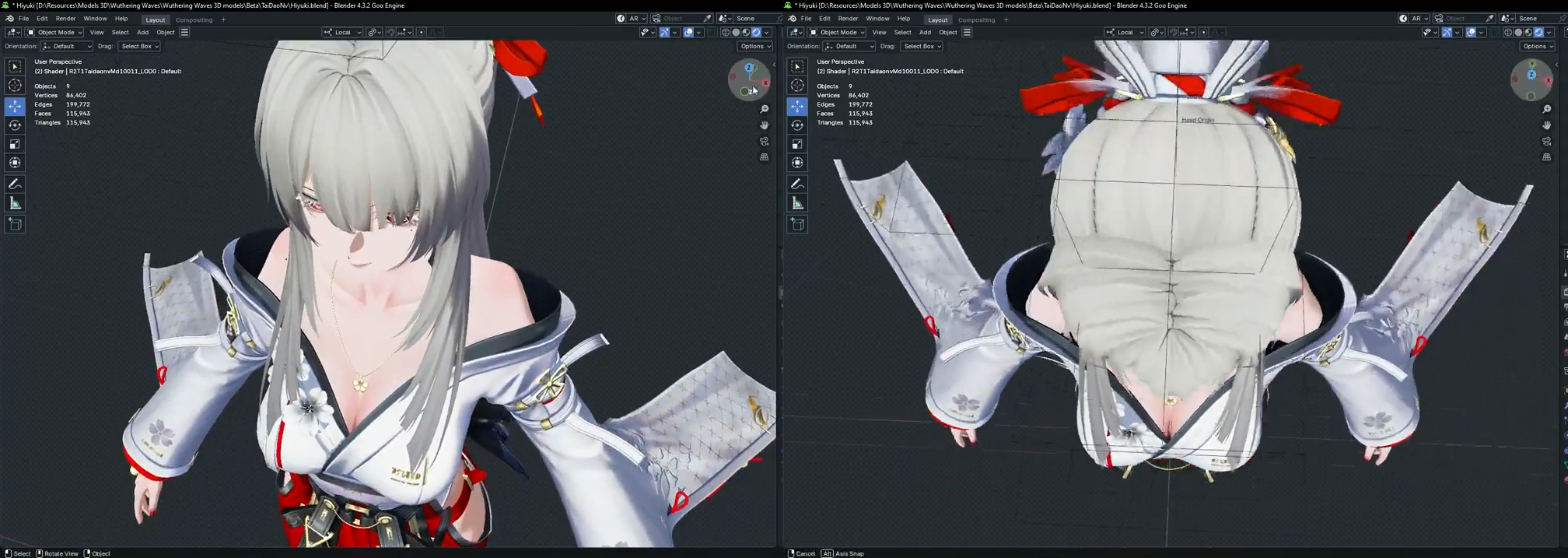Select the Cursor tool in left window
This screenshot has height=558, width=1568.
pos(15,86)
